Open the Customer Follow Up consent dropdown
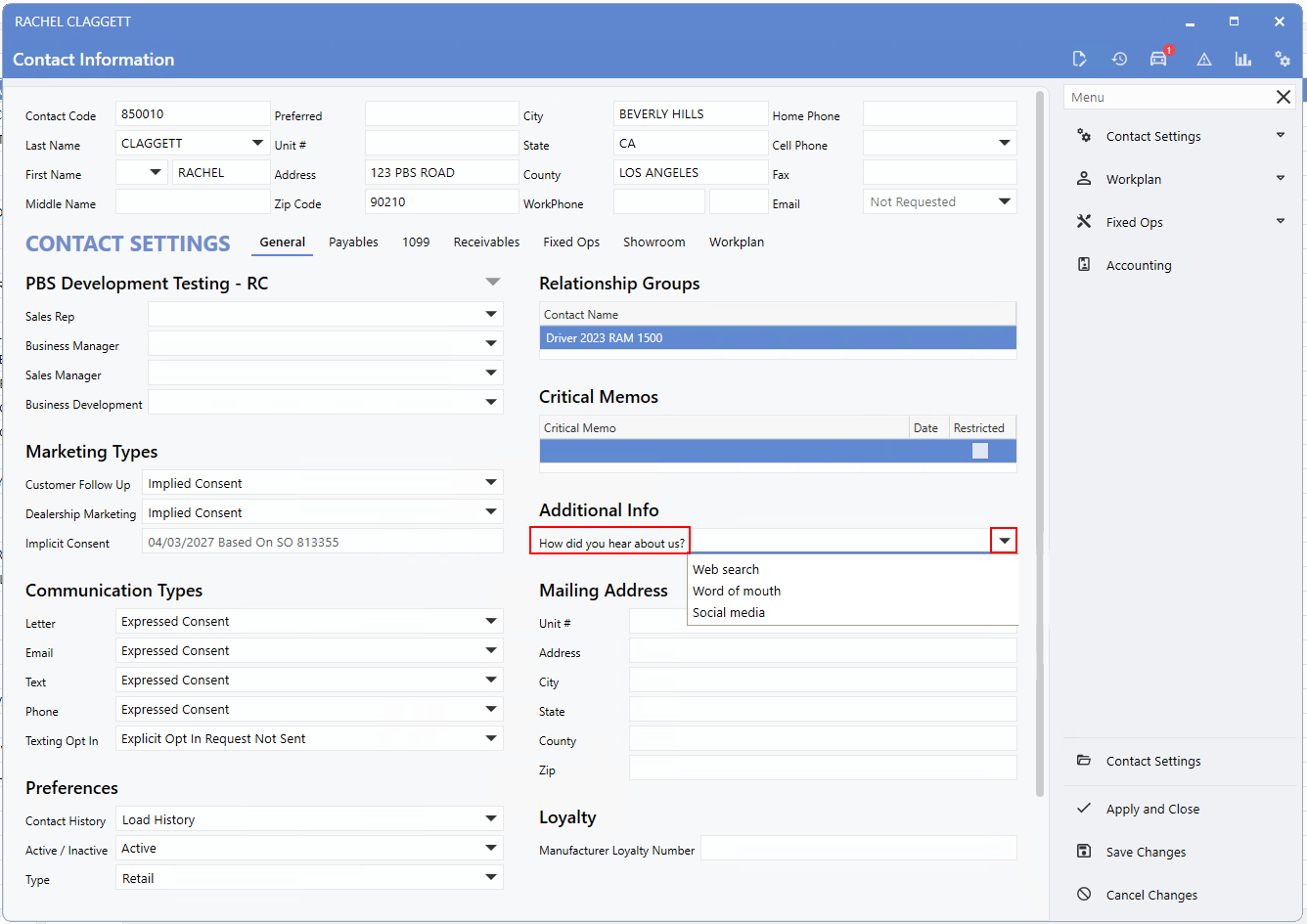 (x=491, y=482)
